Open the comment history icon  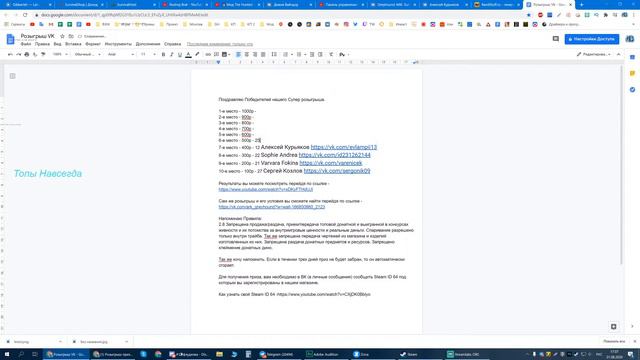pyautogui.click(x=556, y=39)
